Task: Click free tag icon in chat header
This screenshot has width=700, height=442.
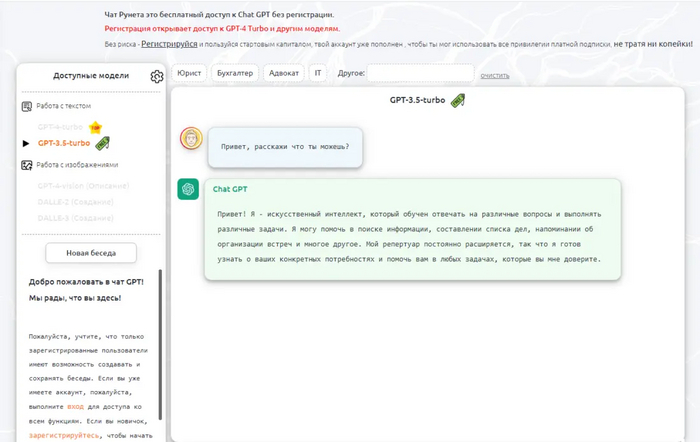Action: coord(458,100)
